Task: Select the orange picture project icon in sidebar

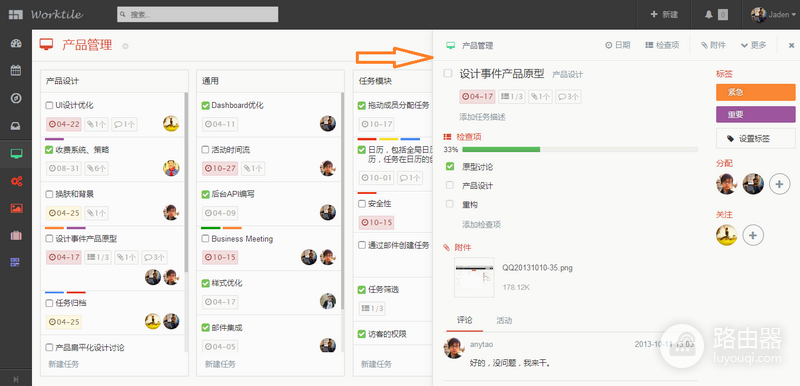Action: click(x=16, y=208)
